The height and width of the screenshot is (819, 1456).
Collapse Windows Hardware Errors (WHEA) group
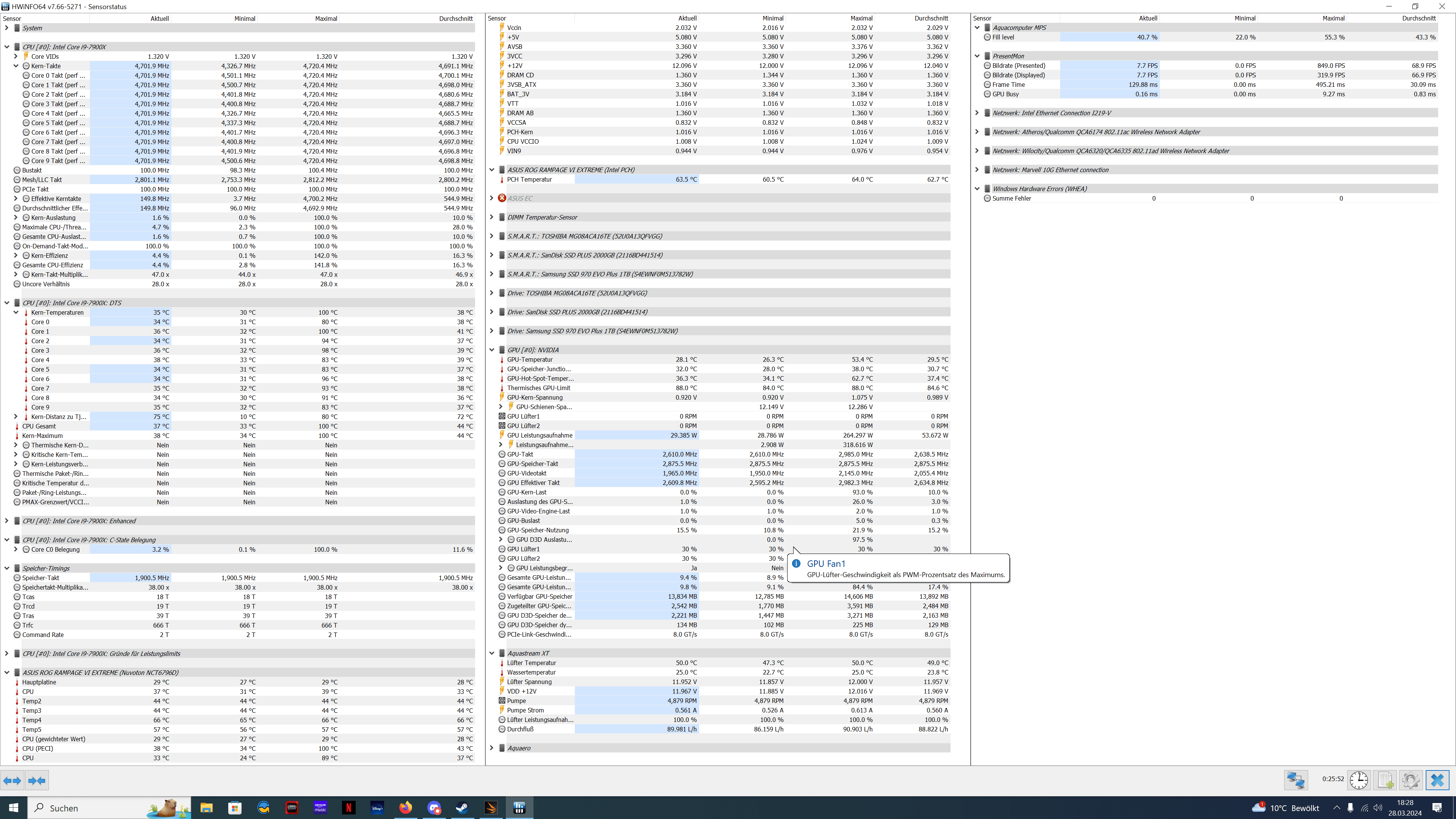coord(977,189)
